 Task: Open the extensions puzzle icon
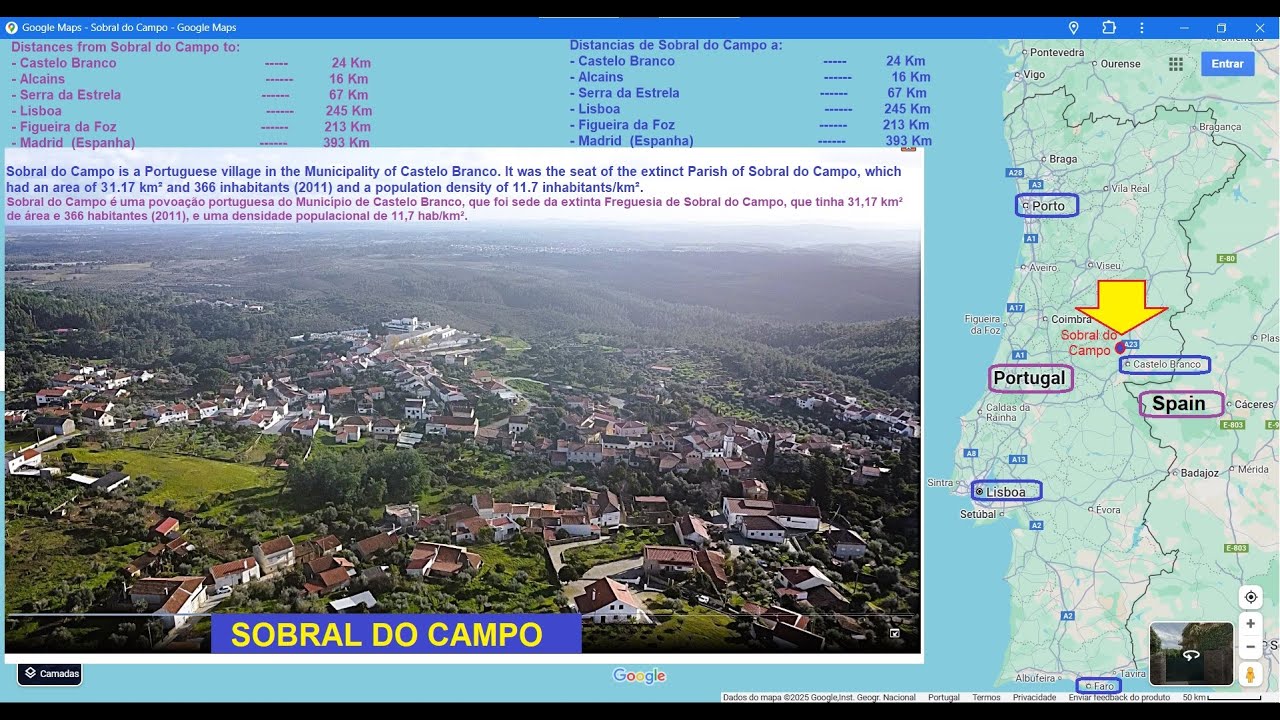1109,28
